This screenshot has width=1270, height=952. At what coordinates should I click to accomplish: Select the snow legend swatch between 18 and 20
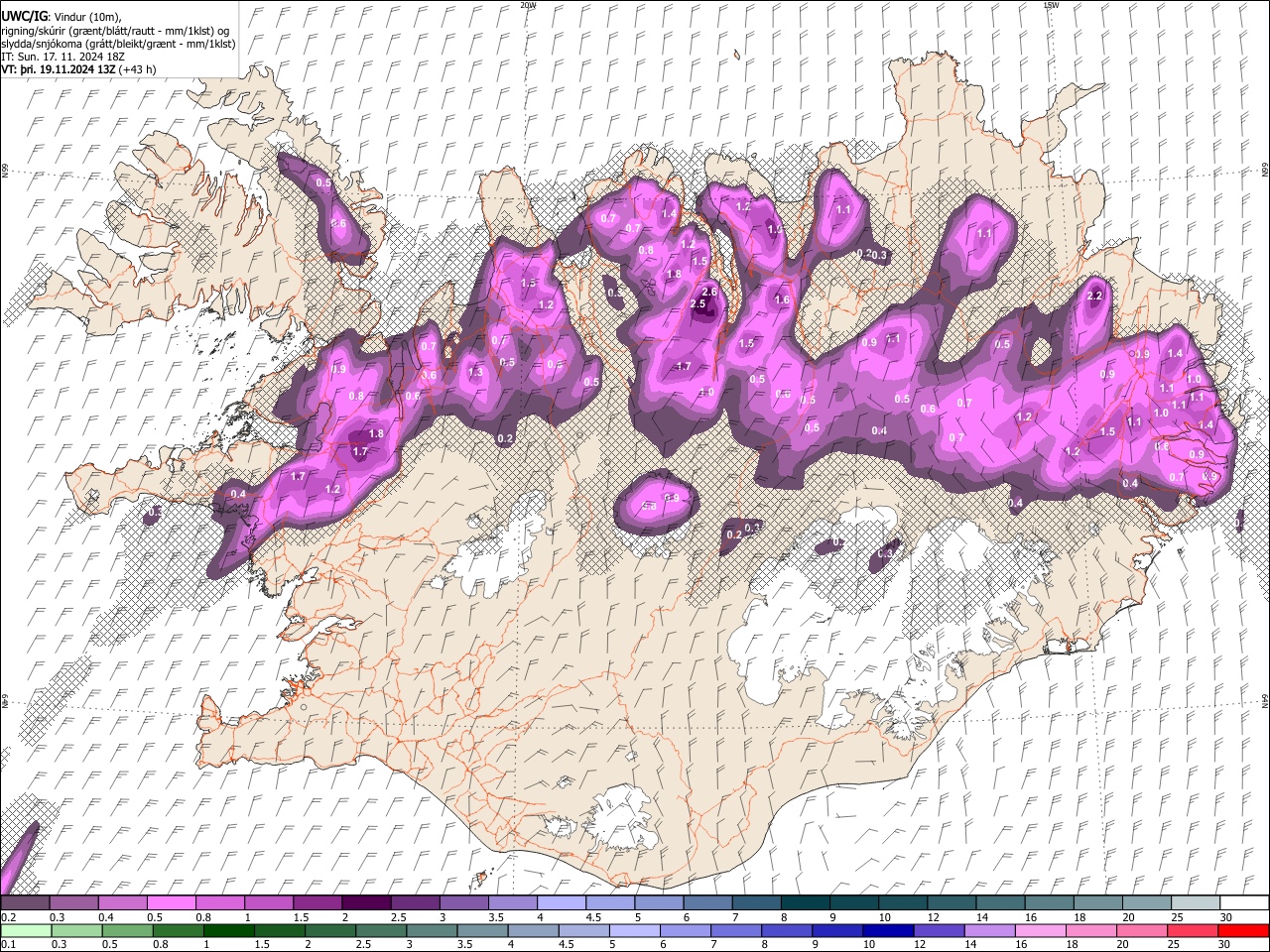(x=1096, y=902)
